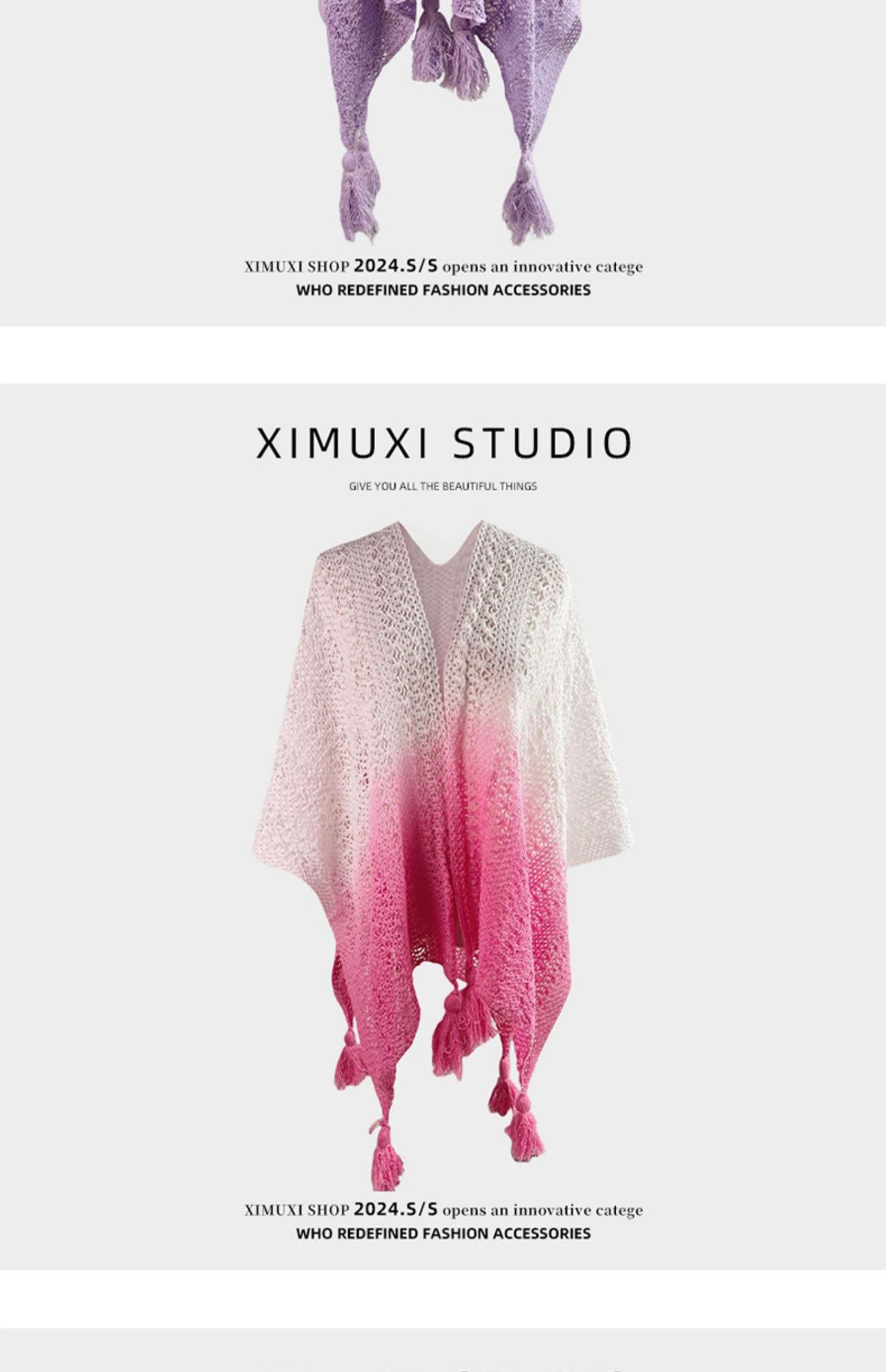Select 2024.S/S text under the pink shawl
The width and height of the screenshot is (886, 1372).
pos(396,1209)
